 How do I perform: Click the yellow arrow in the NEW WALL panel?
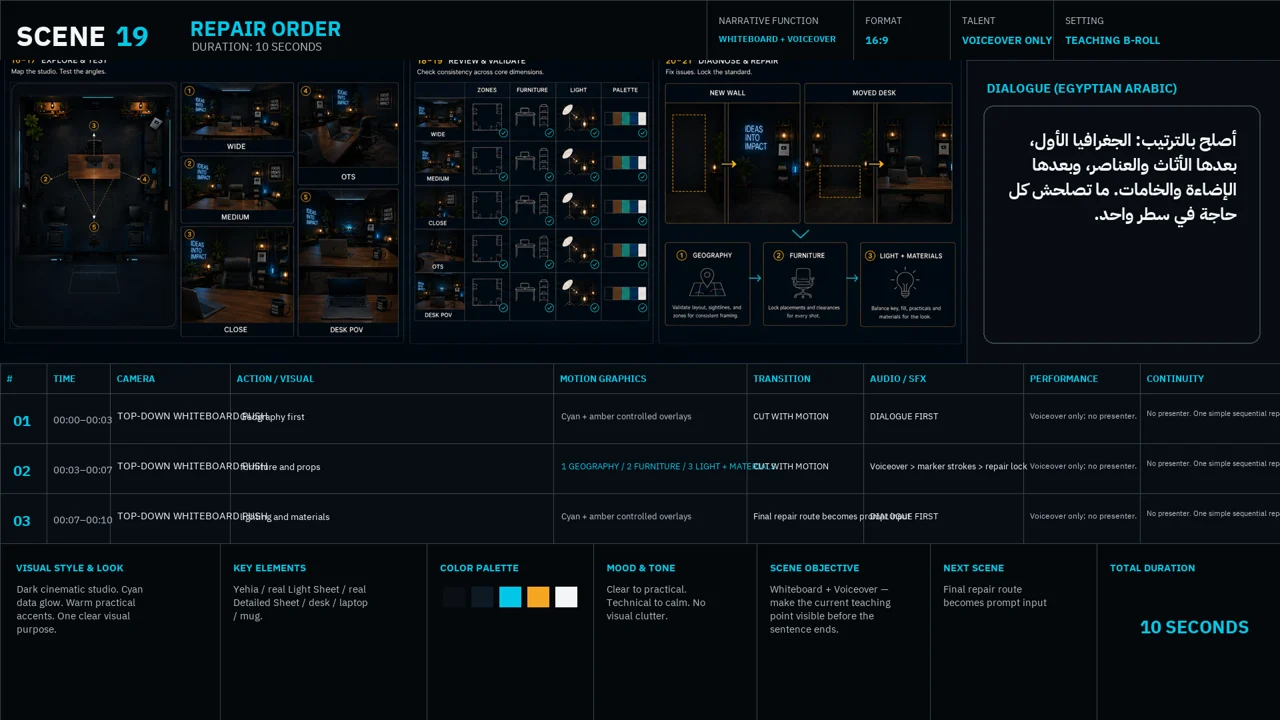(x=728, y=164)
